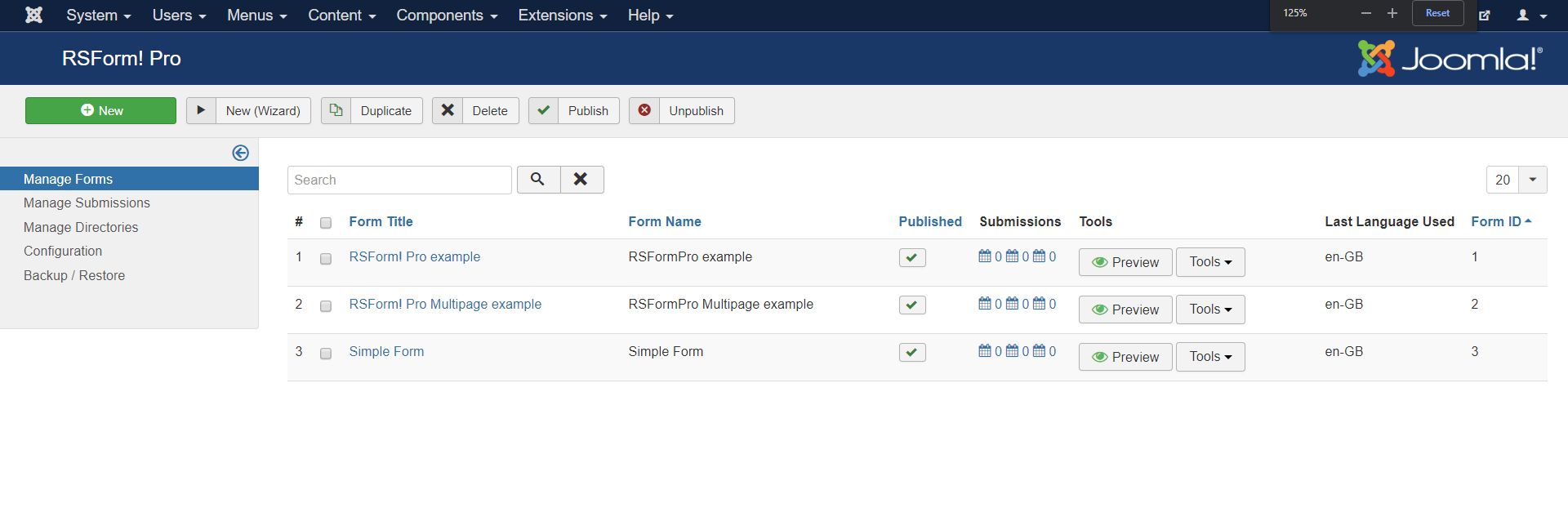Click the zoom-in plus icon

coord(1392,13)
